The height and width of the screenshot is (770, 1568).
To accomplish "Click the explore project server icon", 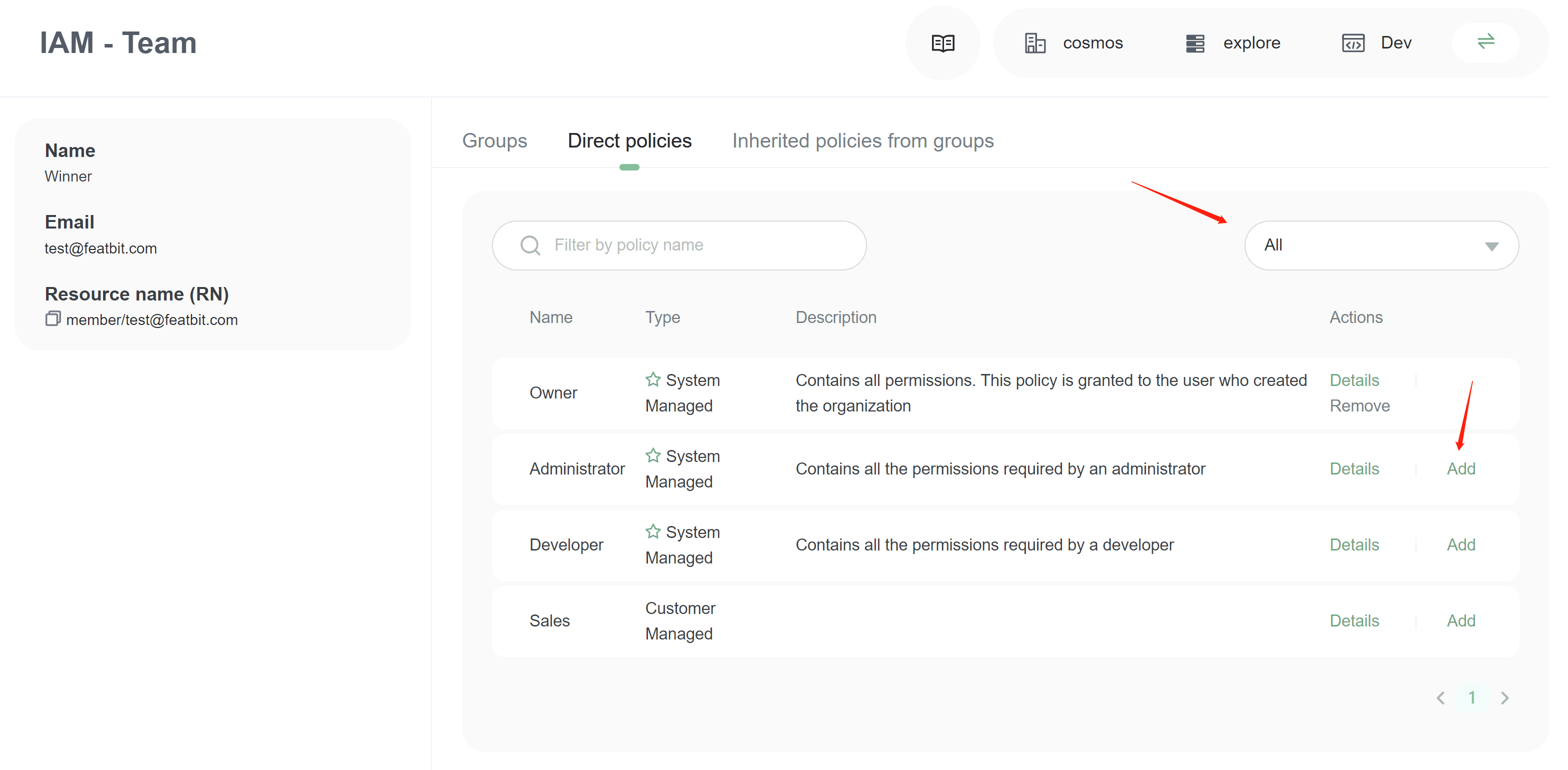I will 1194,43.
